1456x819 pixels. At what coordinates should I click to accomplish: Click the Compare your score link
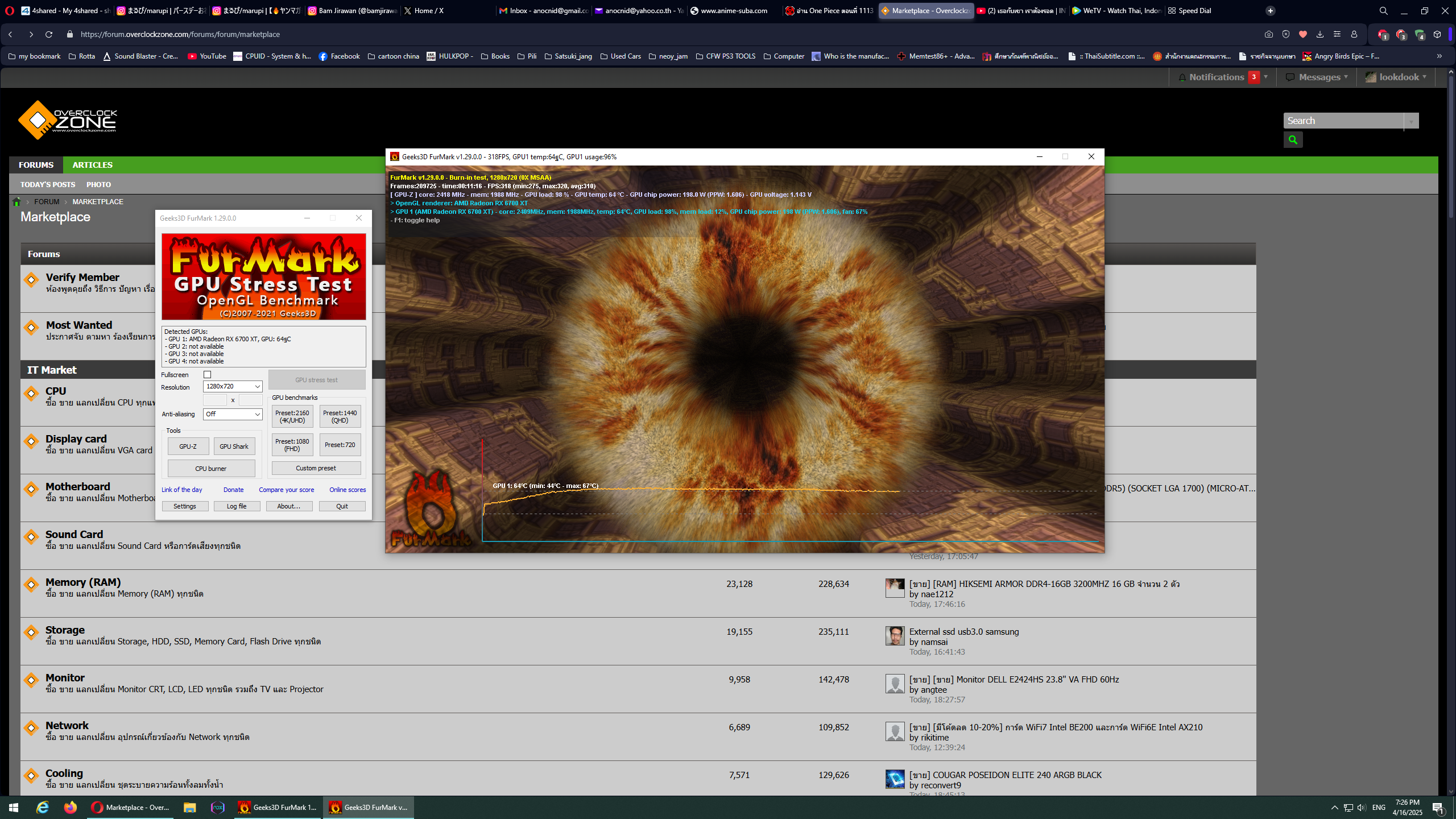(x=286, y=490)
